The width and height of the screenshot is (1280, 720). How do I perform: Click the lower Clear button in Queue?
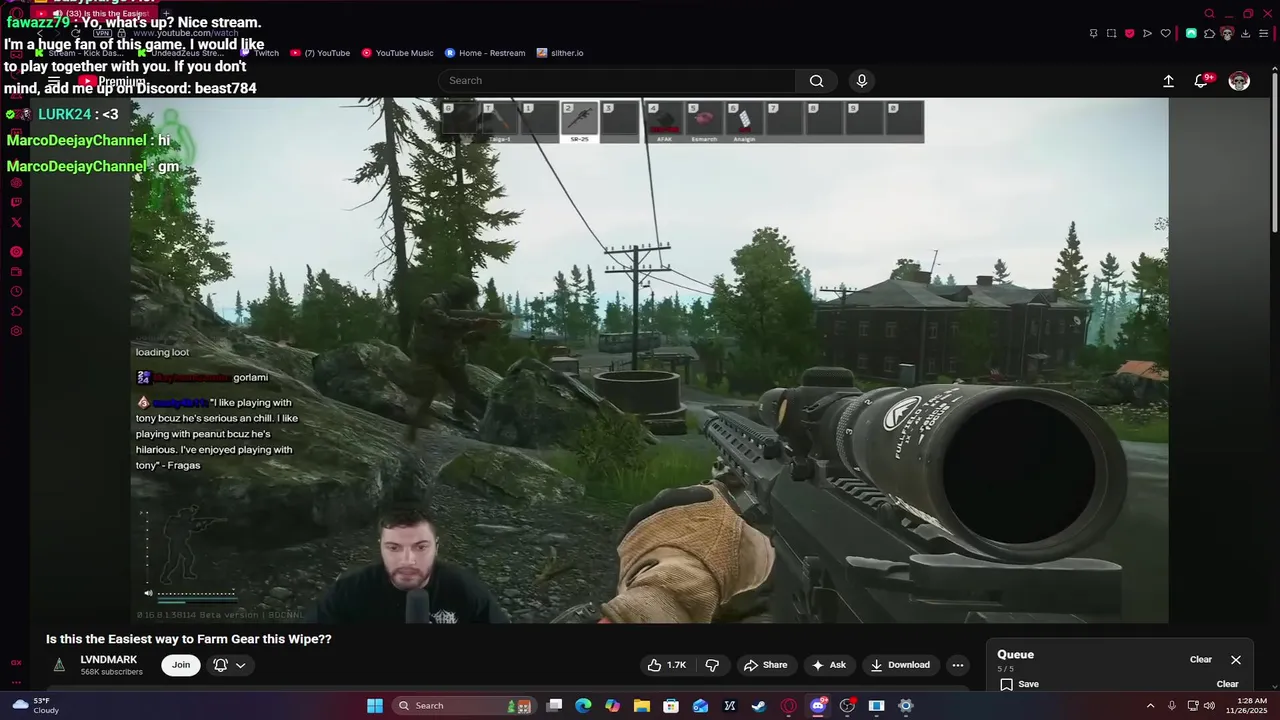[1227, 684]
